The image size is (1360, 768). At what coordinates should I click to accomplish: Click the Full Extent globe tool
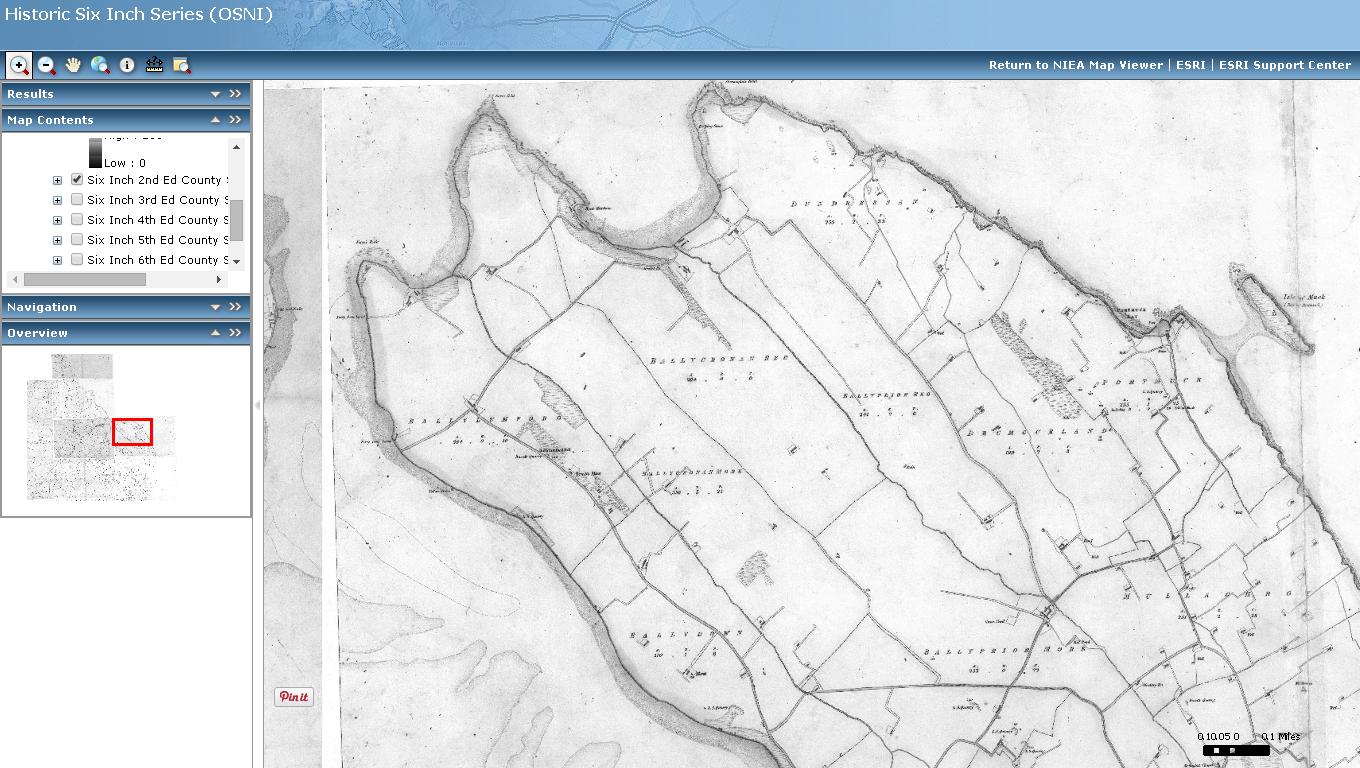(98, 64)
